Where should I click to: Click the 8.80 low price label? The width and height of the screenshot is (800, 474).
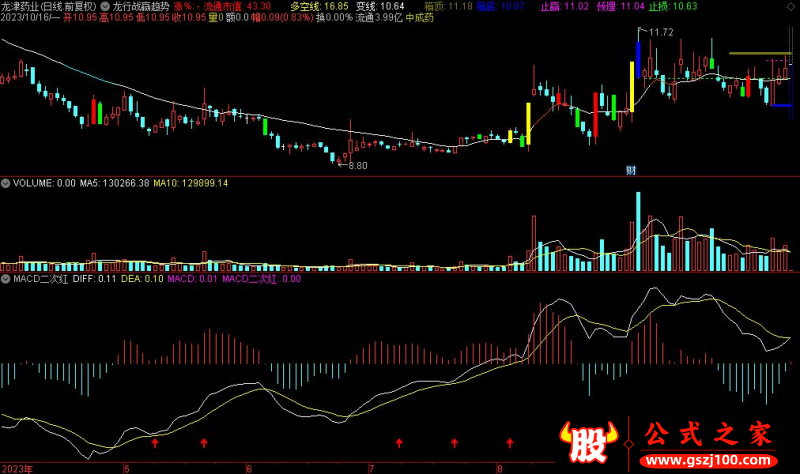pos(358,166)
